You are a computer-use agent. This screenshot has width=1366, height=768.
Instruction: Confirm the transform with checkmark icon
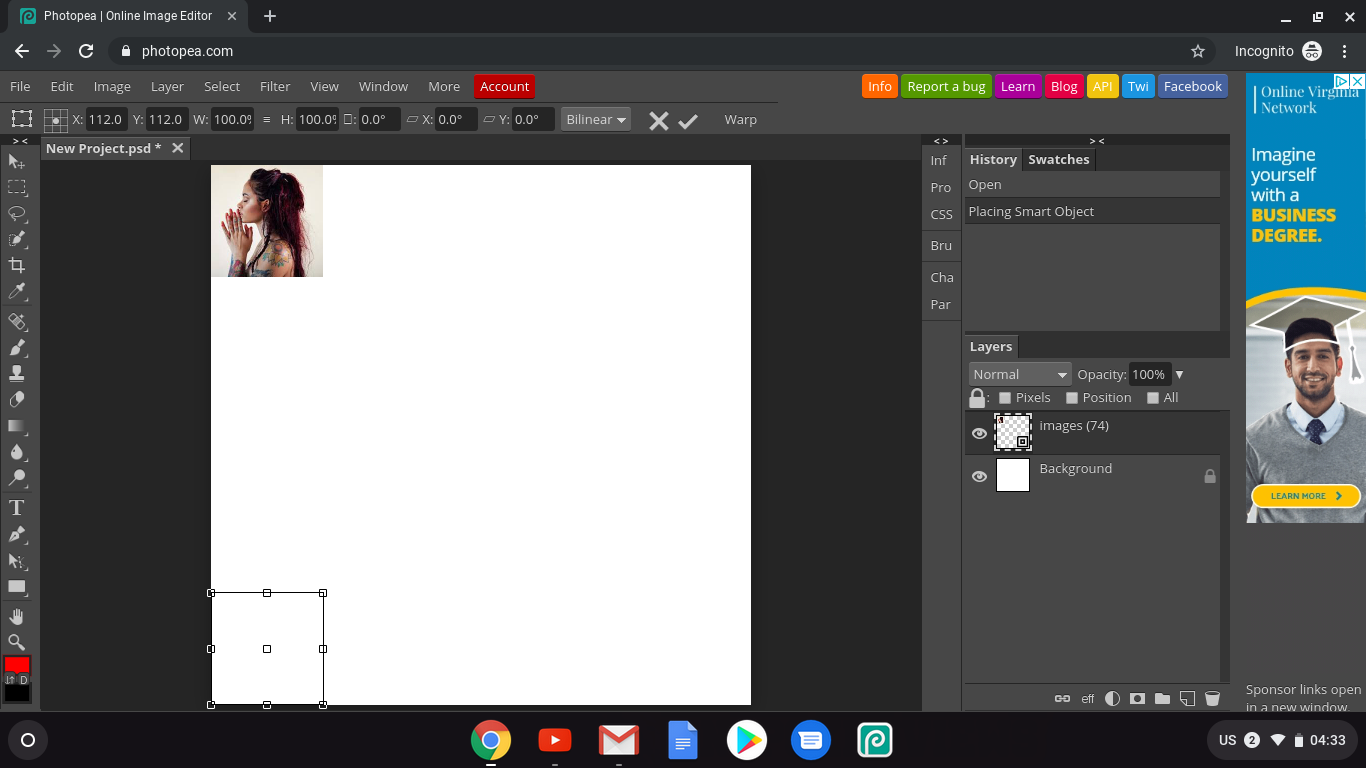688,121
